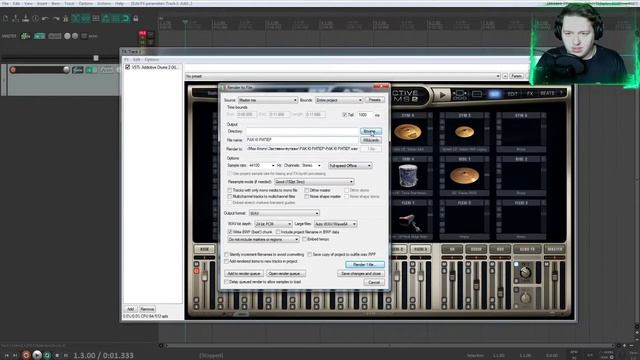Open the File menu
Image resolution: width=640 pixels, height=360 pixels.
pos(5,3)
